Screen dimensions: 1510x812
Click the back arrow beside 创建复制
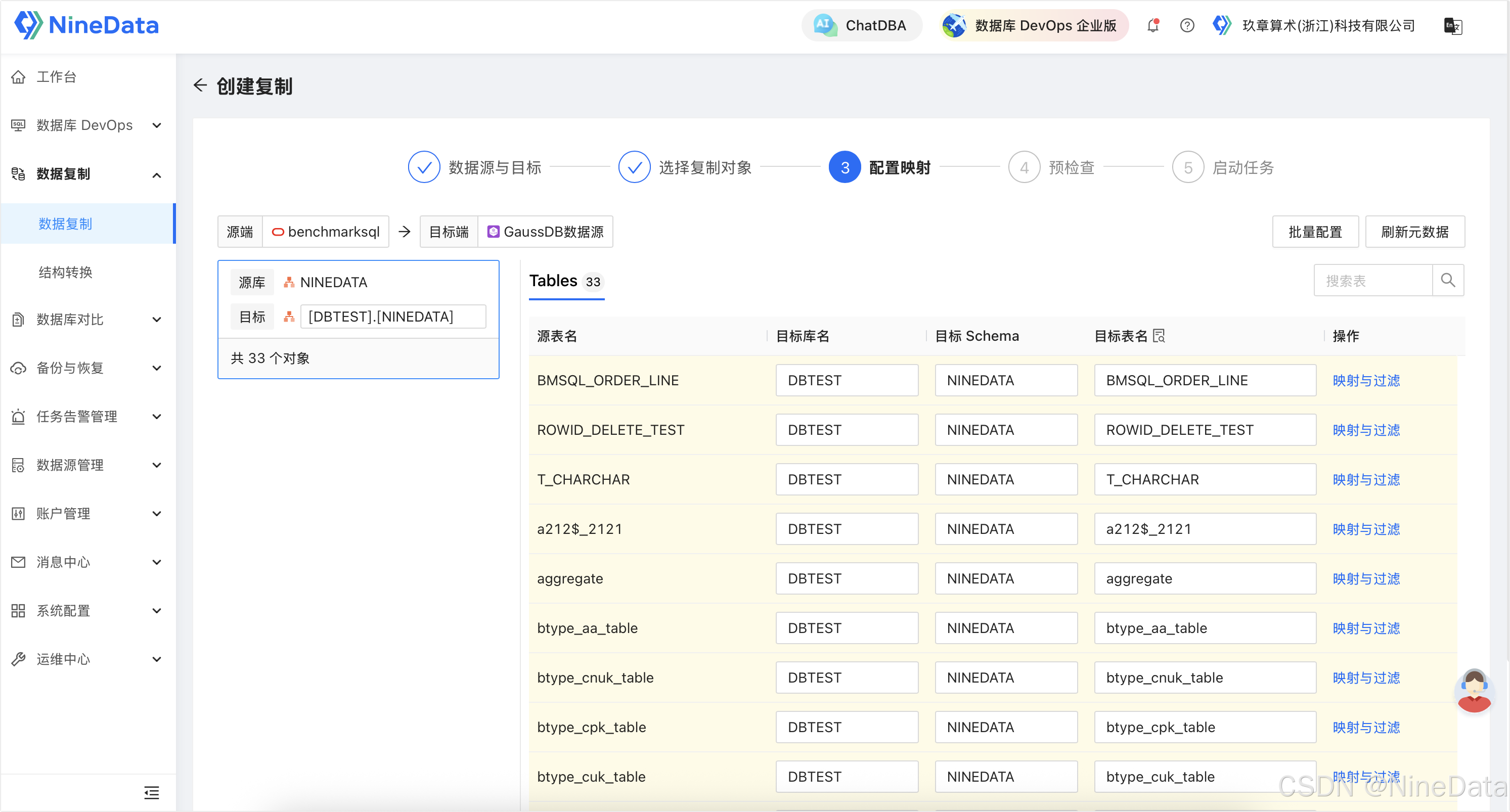[x=200, y=85]
